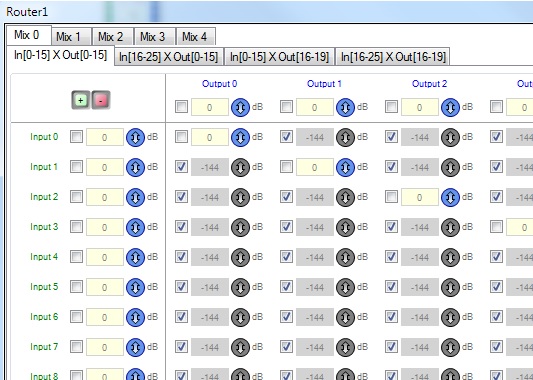The image size is (533, 380).
Task: Toggle the Output 1 mute checkbox
Action: pyautogui.click(x=286, y=106)
